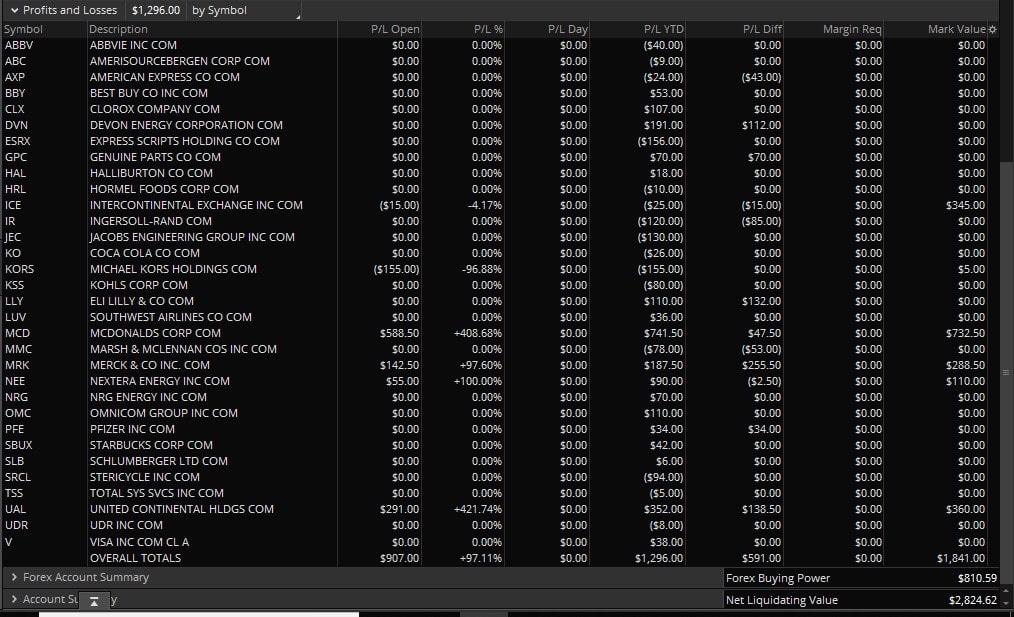Select the MCD symbol

pos(17,333)
